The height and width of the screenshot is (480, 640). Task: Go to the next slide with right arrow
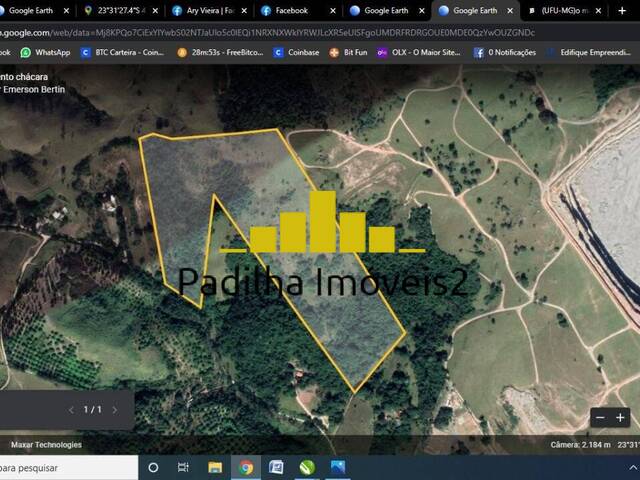115,410
